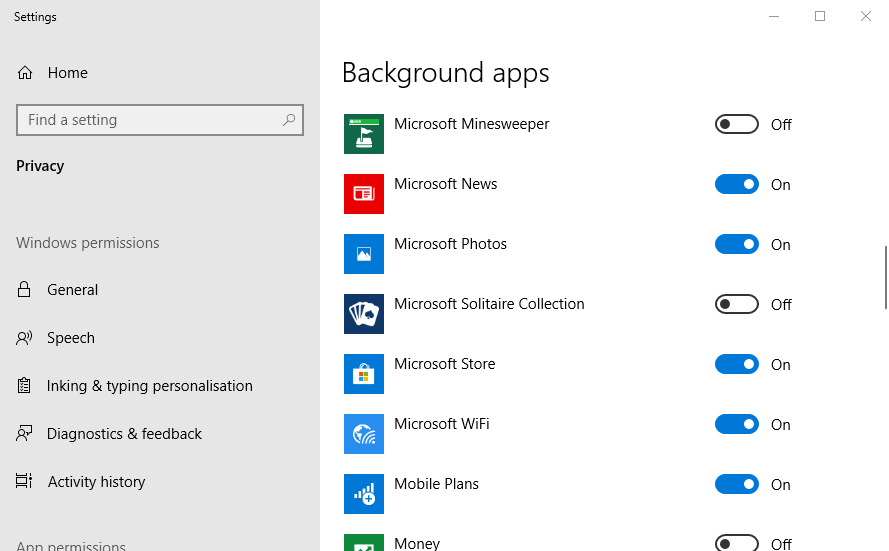
Task: Open the General privacy settings
Action: point(72,290)
